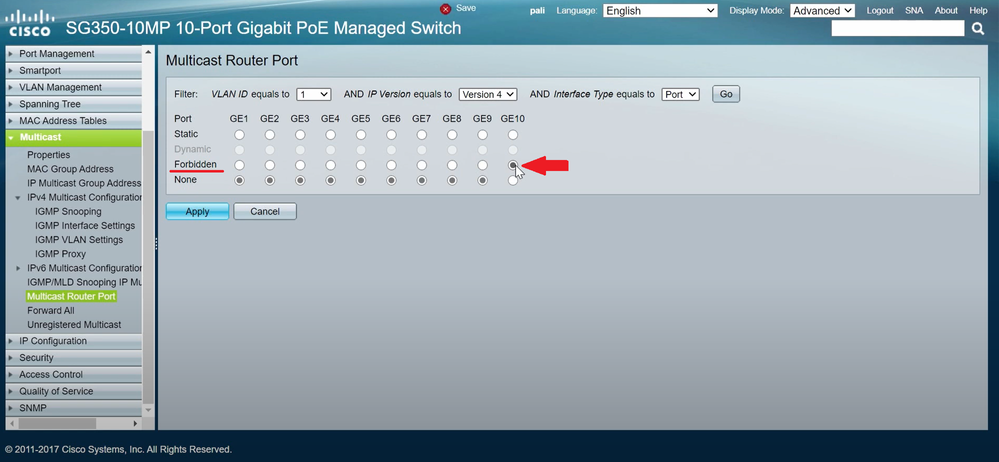Click sidebar vertical scrollbar up arrow

point(148,52)
